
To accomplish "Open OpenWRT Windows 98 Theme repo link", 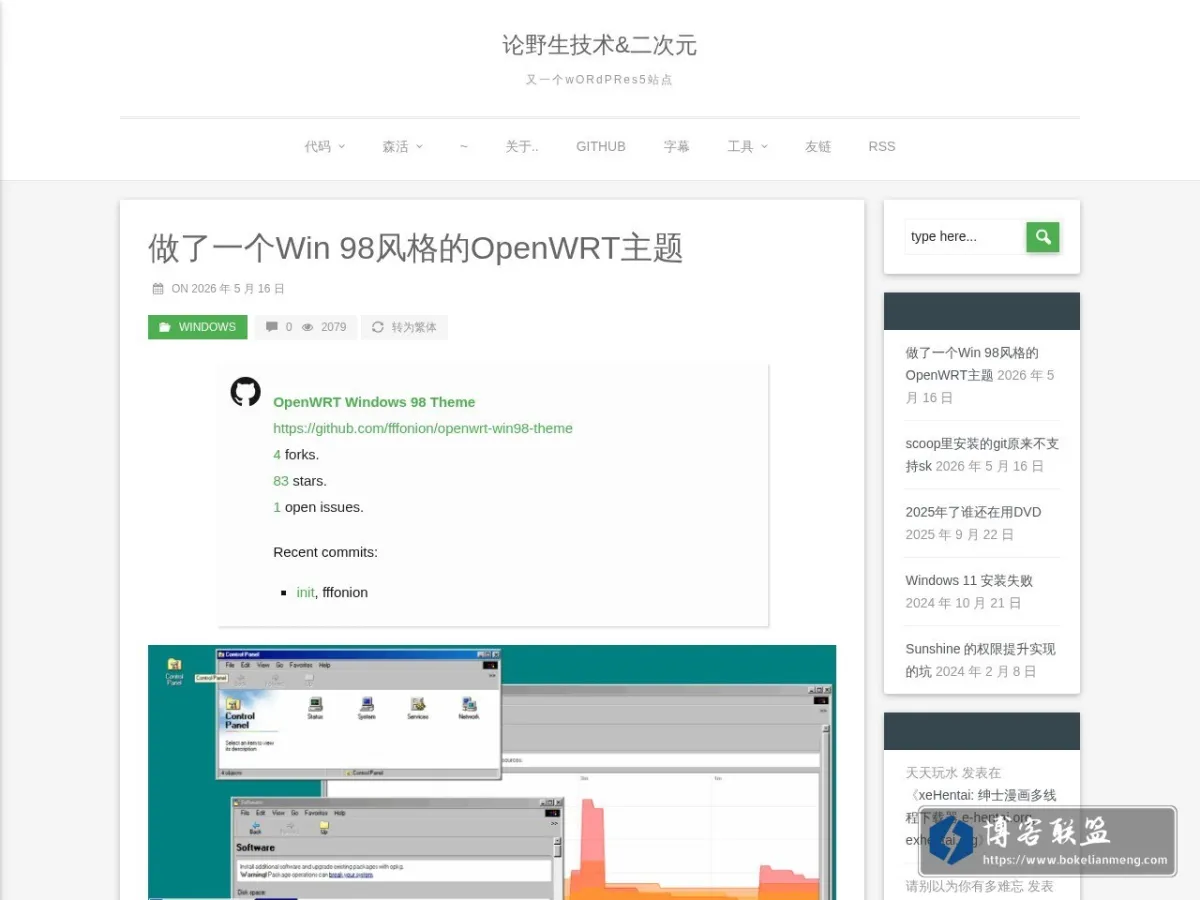I will click(x=374, y=402).
